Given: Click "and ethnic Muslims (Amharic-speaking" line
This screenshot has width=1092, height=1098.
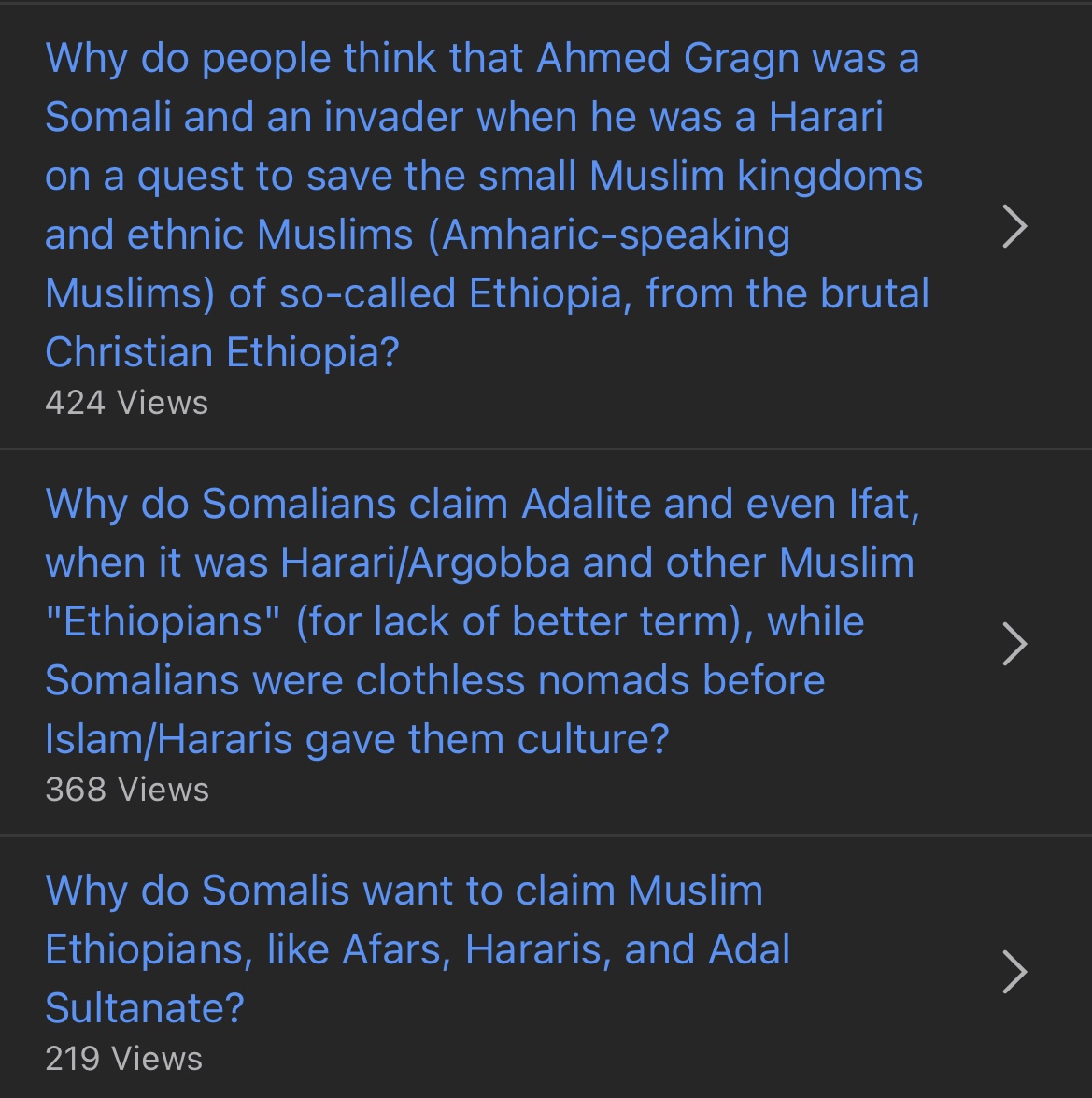Looking at the screenshot, I should click(x=418, y=235).
